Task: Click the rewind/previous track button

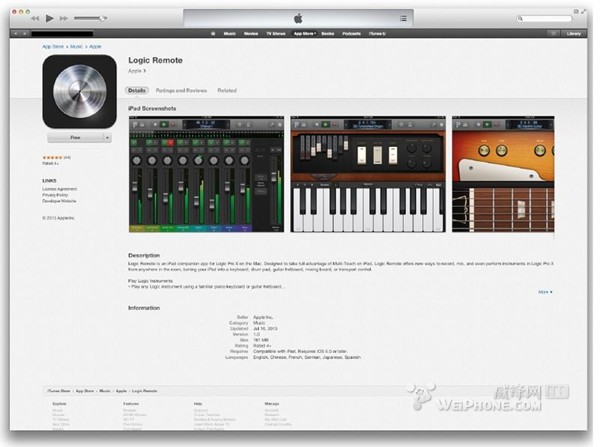Action: 35,18
